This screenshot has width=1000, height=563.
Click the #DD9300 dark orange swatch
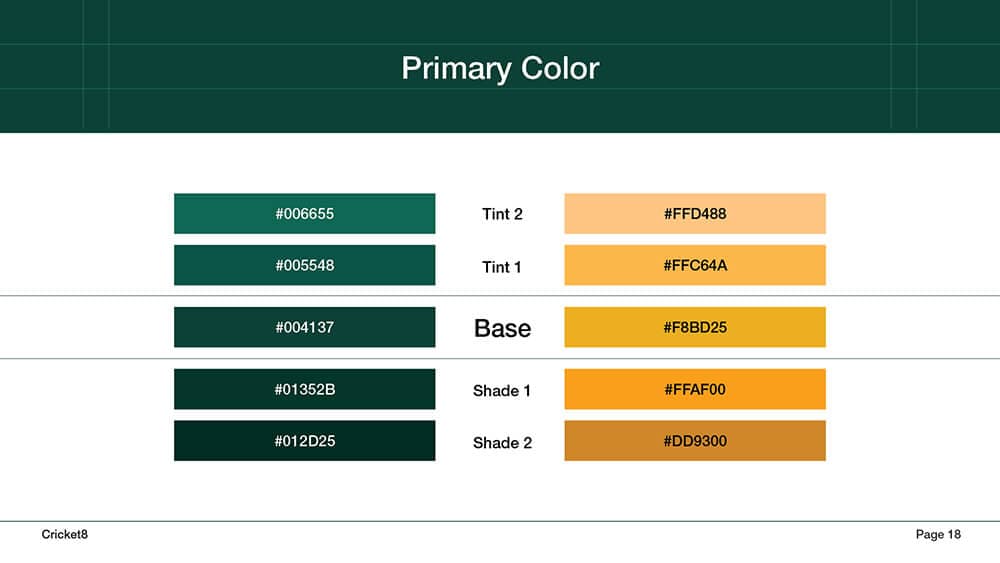click(x=695, y=441)
